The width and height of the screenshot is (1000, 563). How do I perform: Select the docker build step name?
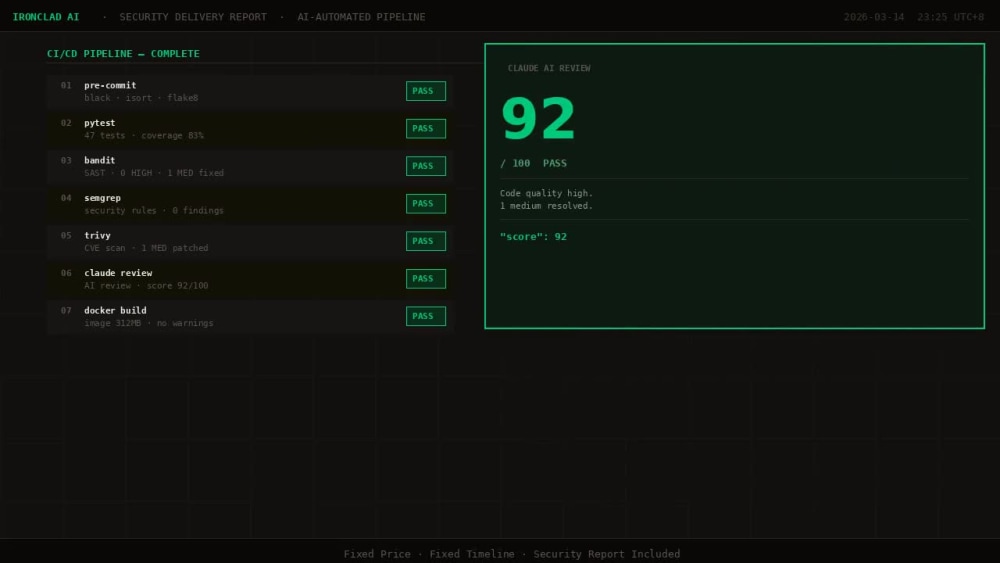(x=115, y=311)
